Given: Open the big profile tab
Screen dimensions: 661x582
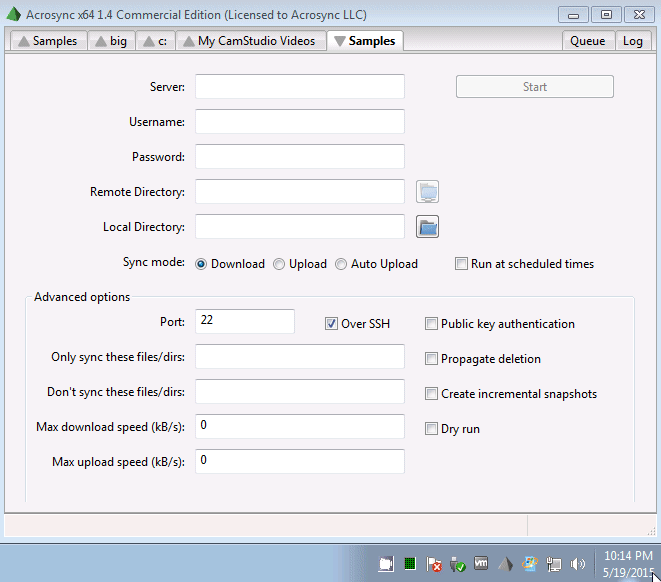Looking at the screenshot, I should click(x=112, y=41).
